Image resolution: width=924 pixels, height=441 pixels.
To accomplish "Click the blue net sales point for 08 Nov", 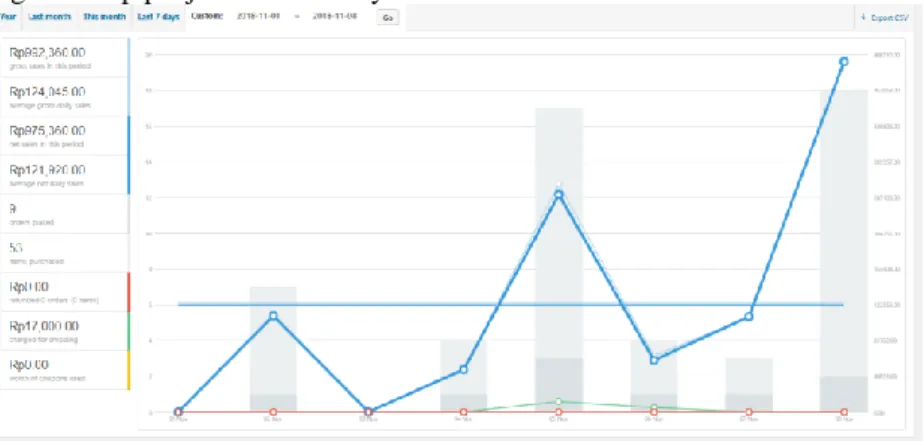I will pyautogui.click(x=844, y=61).
